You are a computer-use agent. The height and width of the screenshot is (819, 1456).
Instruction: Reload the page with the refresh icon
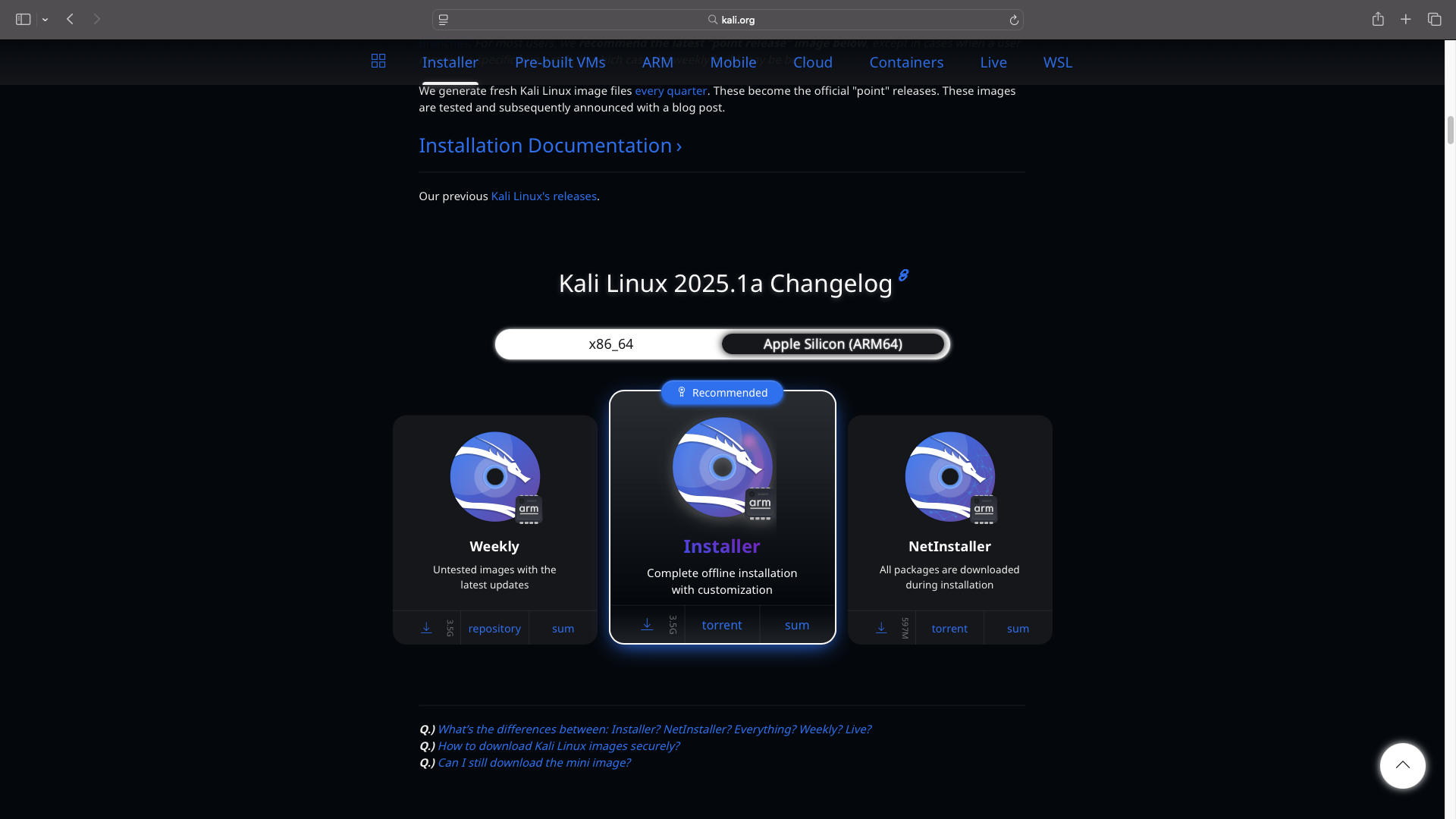click(x=1014, y=20)
